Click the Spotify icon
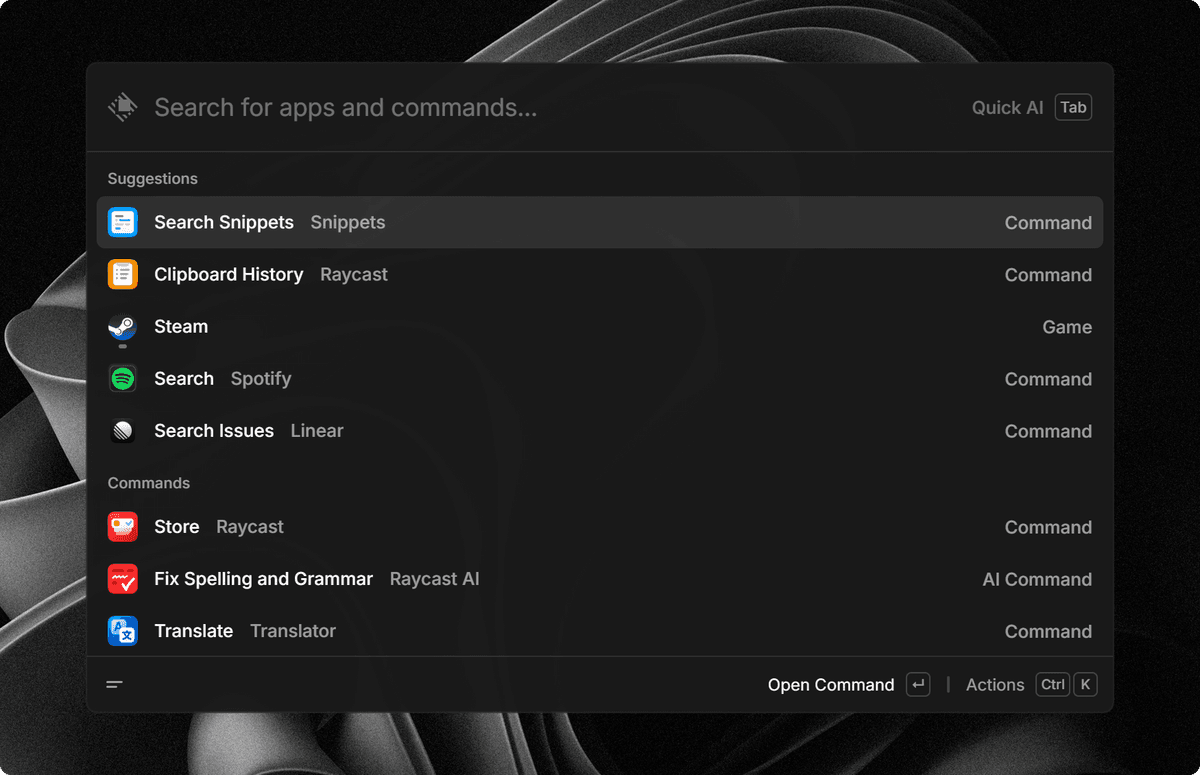The height and width of the screenshot is (775, 1200). pos(122,379)
